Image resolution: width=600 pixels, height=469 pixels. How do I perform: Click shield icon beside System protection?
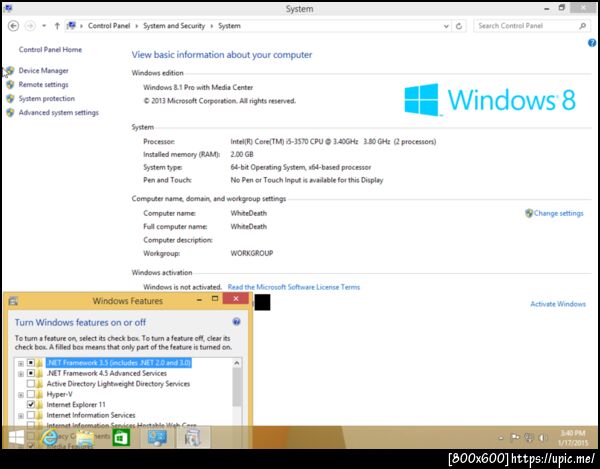pyautogui.click(x=10, y=99)
